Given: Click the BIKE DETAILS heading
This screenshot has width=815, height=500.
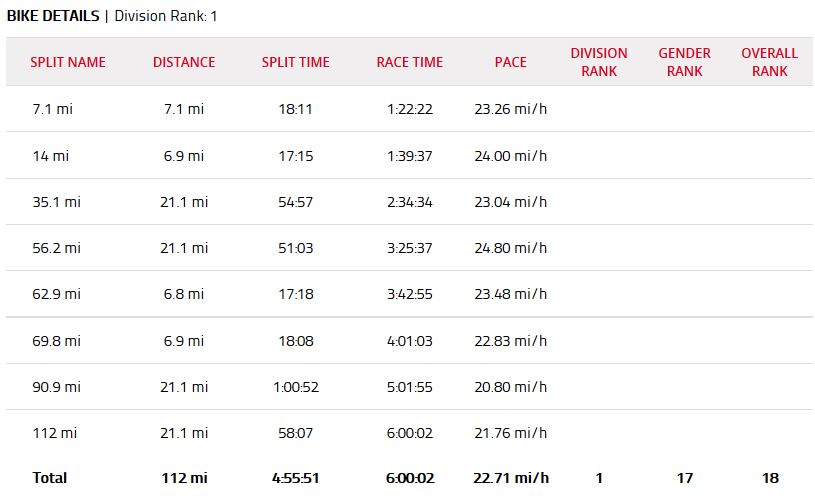Looking at the screenshot, I should [53, 16].
